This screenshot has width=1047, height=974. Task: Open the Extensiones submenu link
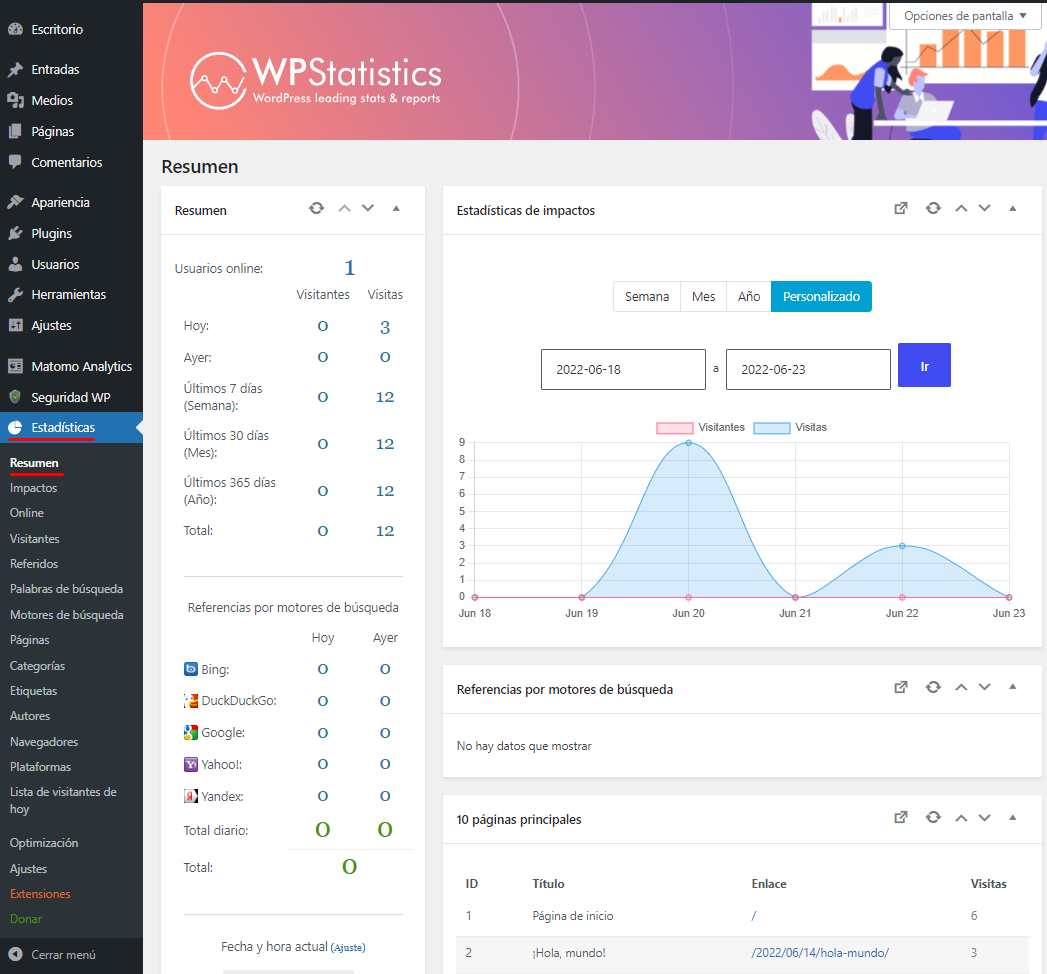pos(40,894)
